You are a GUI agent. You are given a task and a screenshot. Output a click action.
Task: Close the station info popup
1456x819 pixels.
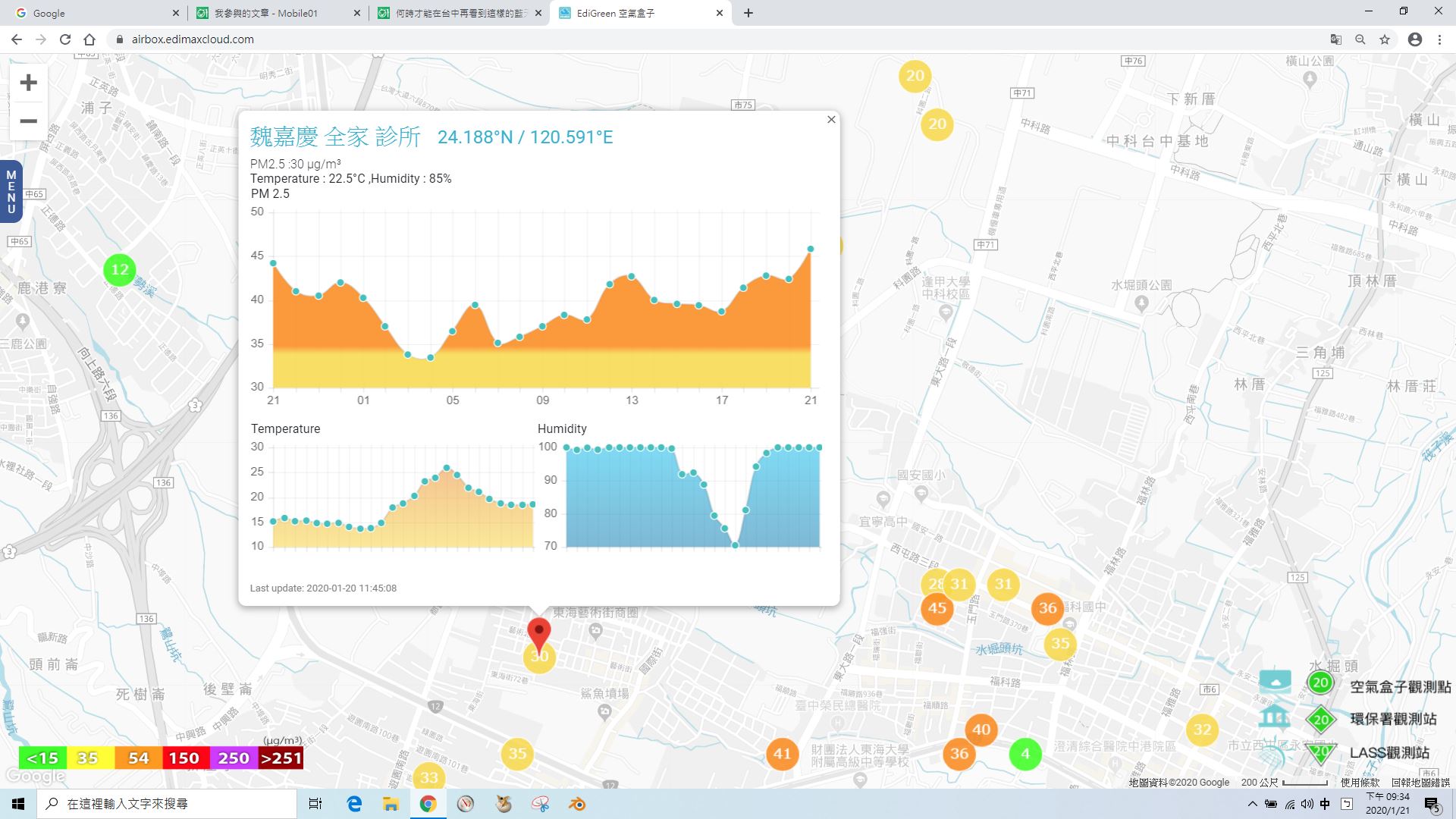831,120
